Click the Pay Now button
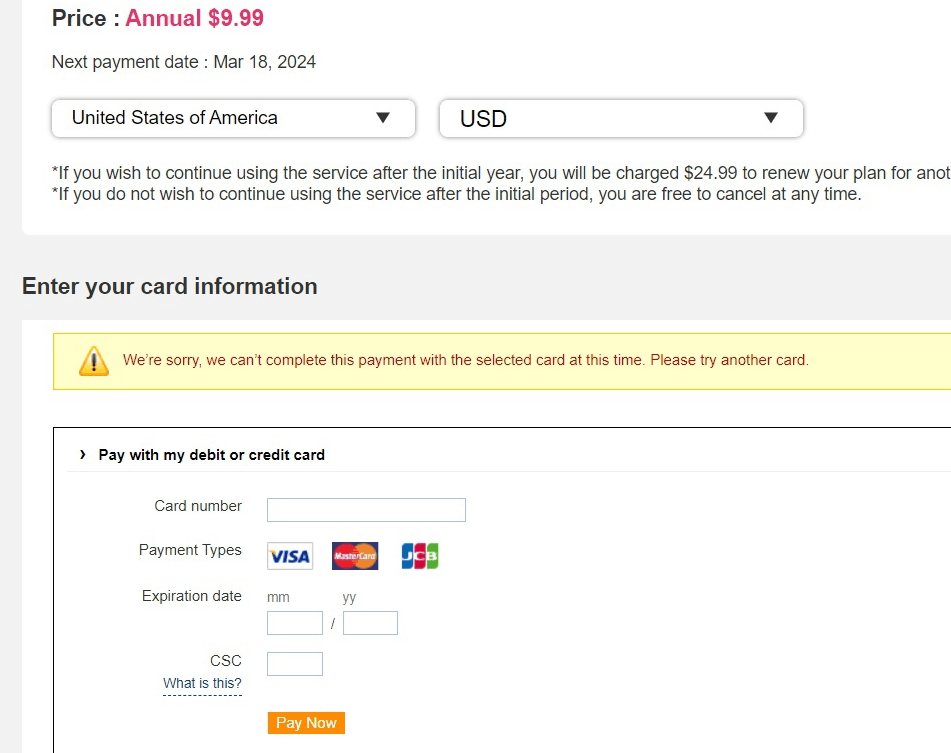 306,723
